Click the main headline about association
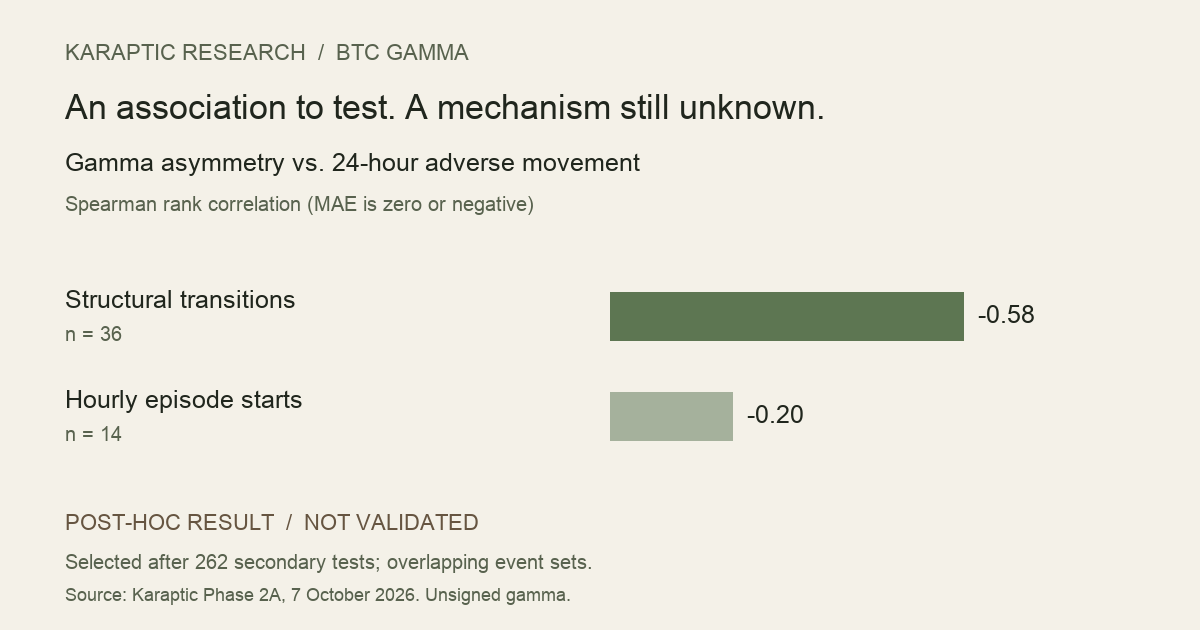This screenshot has width=1200, height=630. pyautogui.click(x=445, y=108)
